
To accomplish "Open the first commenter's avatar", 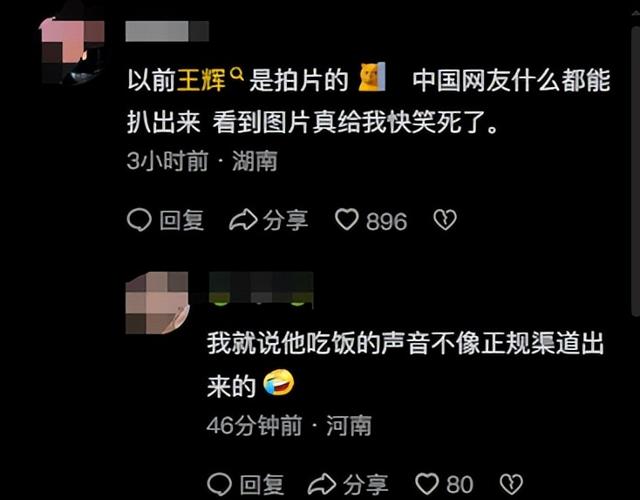I will pyautogui.click(x=72, y=50).
